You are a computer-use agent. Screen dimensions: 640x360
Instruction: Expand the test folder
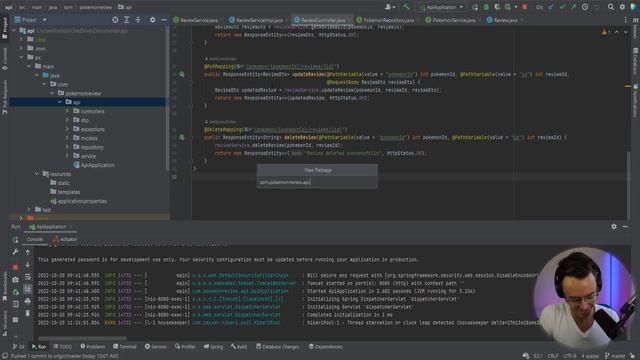[29, 210]
